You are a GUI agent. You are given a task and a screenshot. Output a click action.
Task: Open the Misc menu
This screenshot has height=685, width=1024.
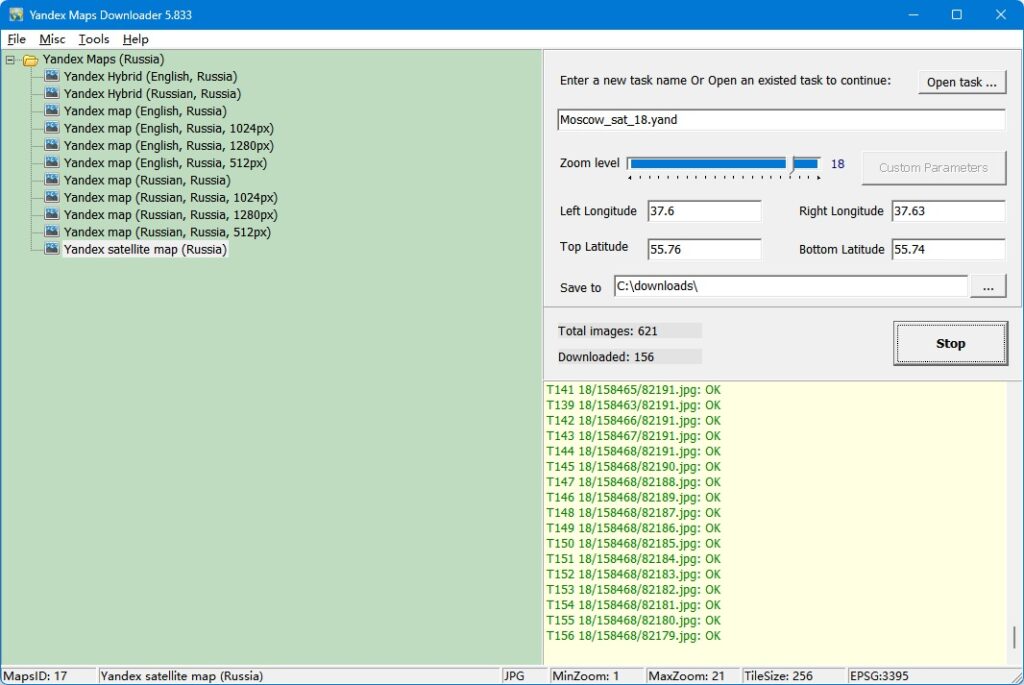coord(52,39)
